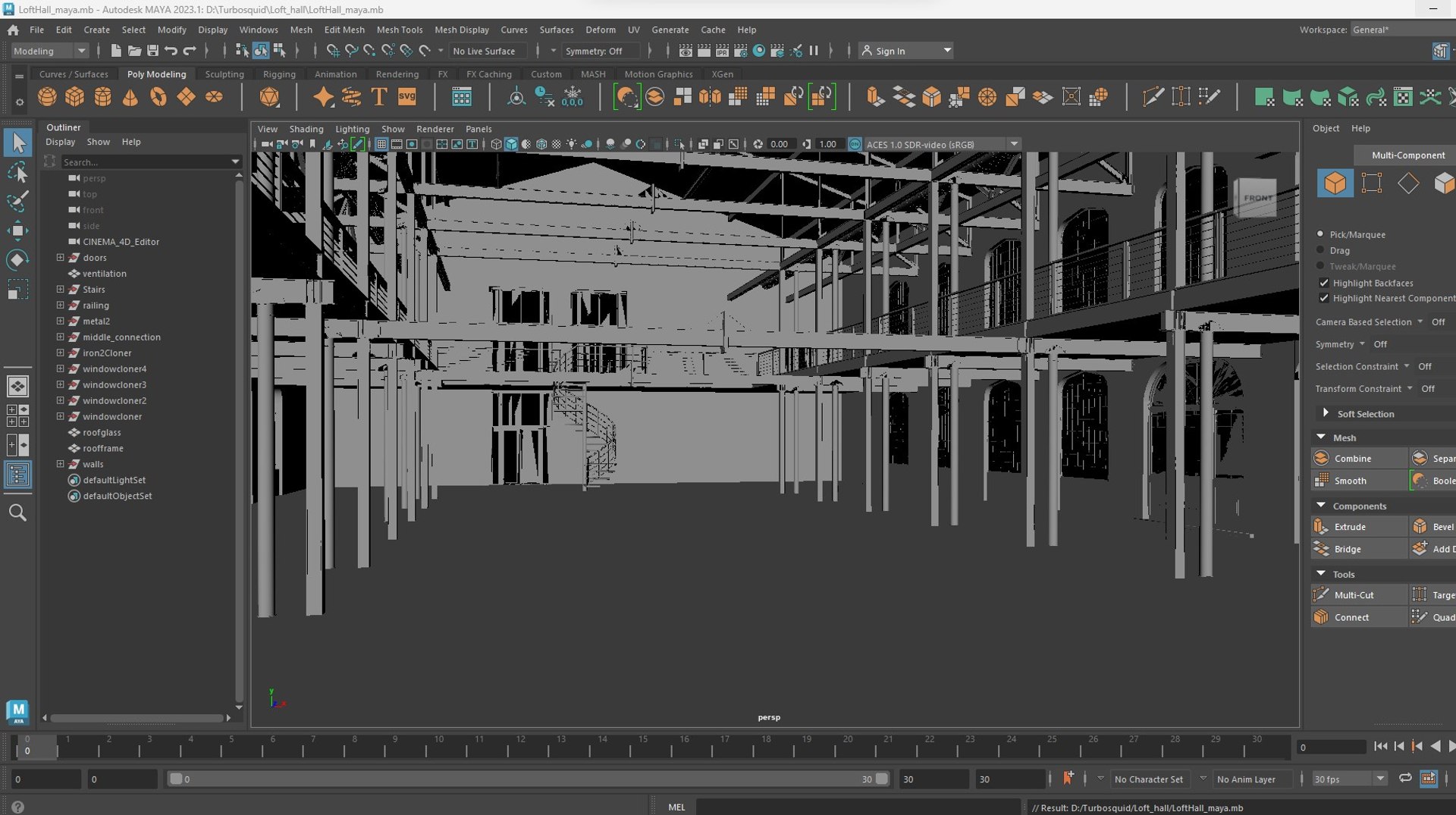
Task: Choose the Scale tool in toolbox
Action: [17, 290]
